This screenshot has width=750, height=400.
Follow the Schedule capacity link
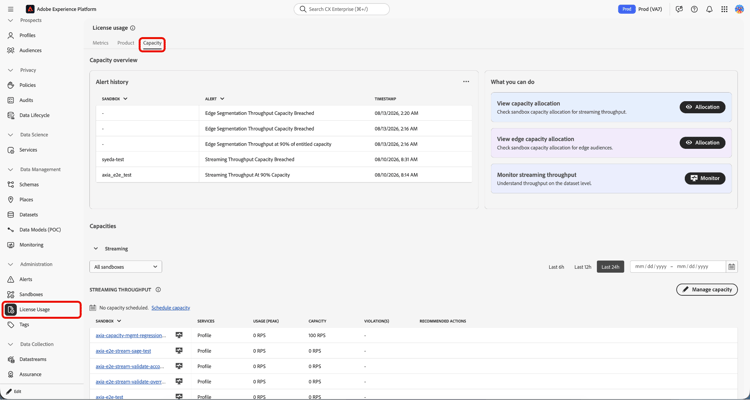[x=170, y=308]
